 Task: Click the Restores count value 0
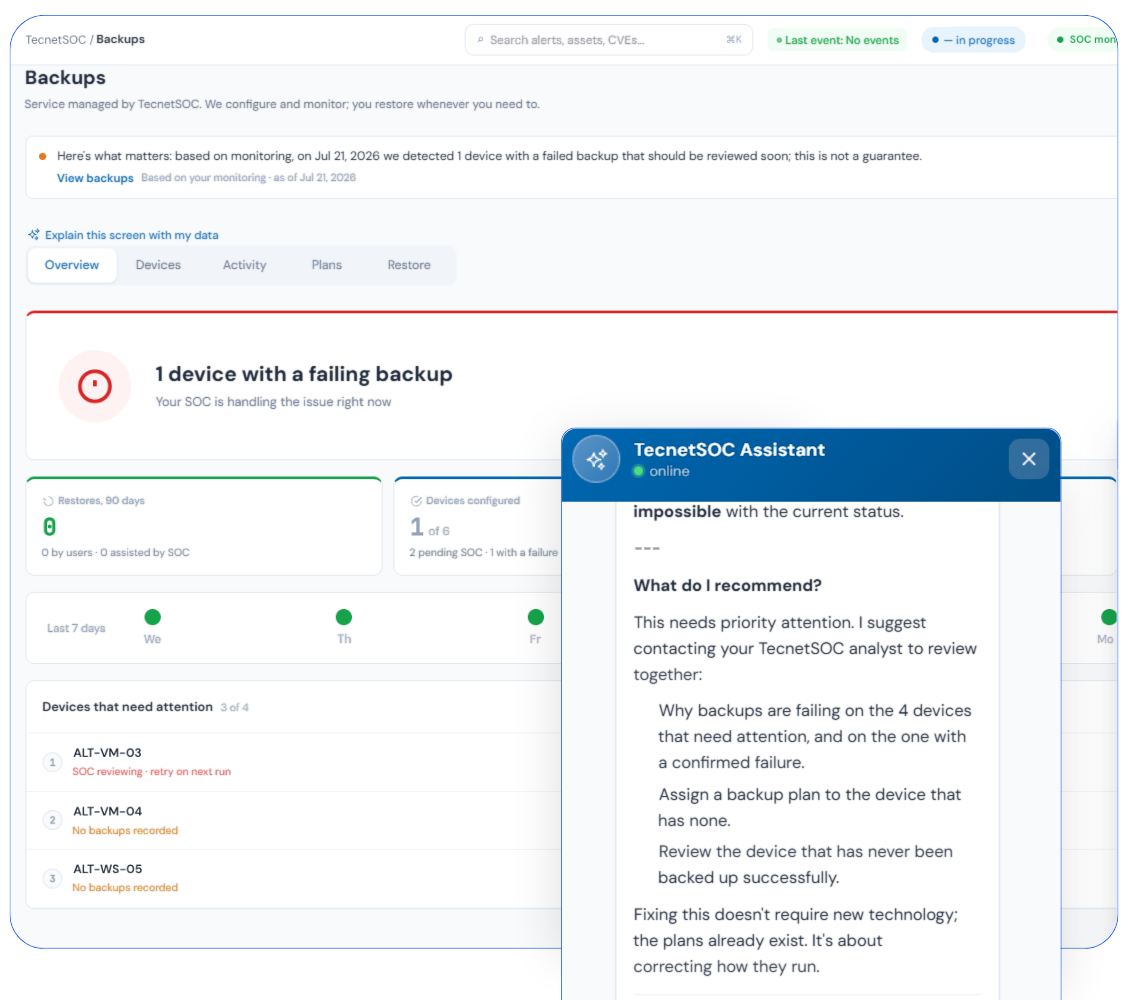tap(50, 527)
